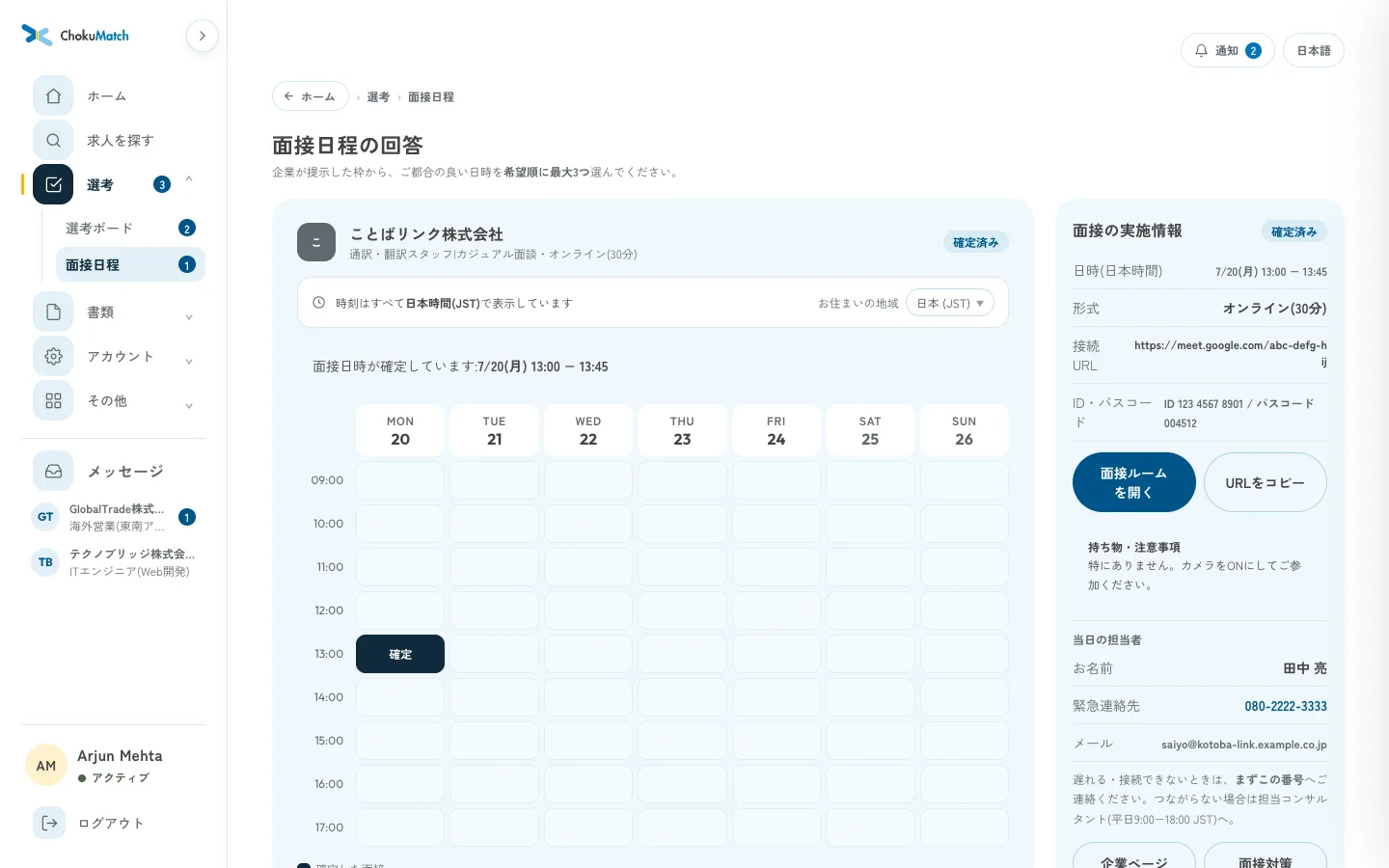Open the アカウント gear icon

tap(53, 357)
